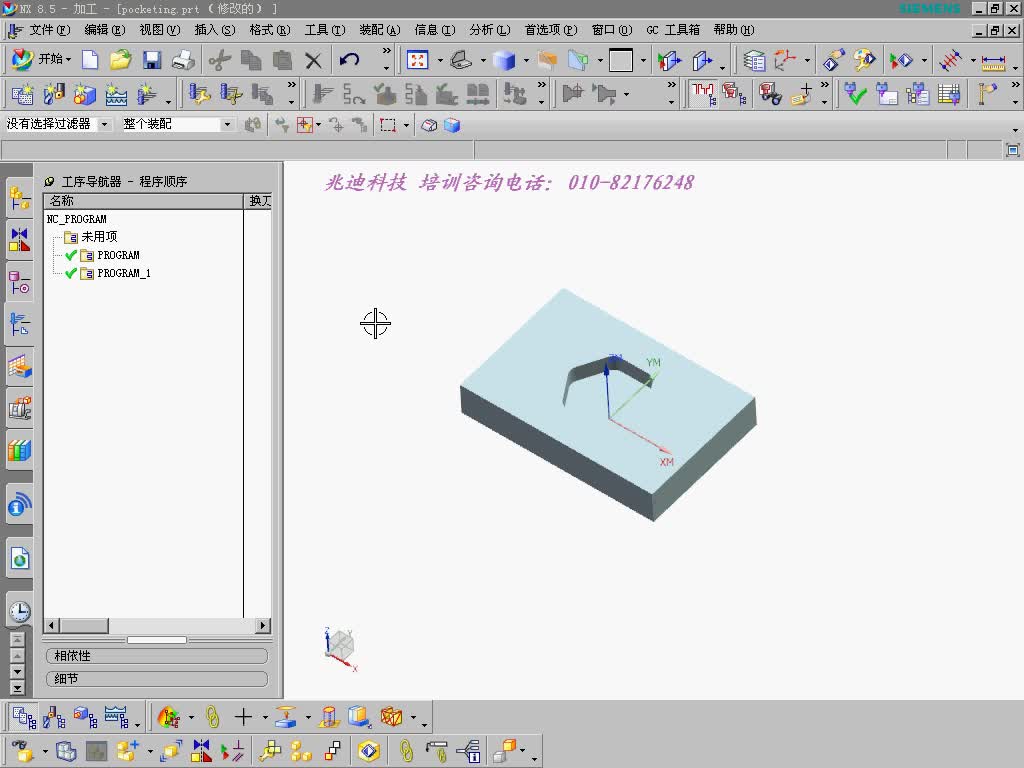
Task: Switch to Machine Tool view icon
Action: (54, 717)
